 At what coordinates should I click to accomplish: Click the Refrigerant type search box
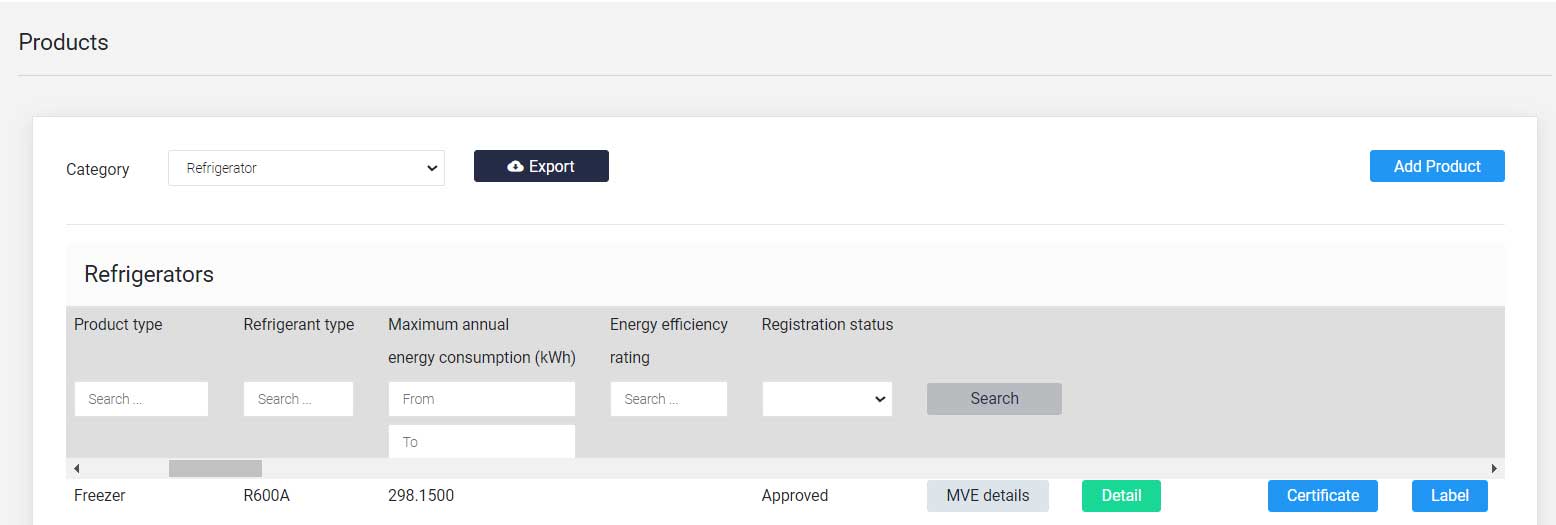[x=298, y=399]
